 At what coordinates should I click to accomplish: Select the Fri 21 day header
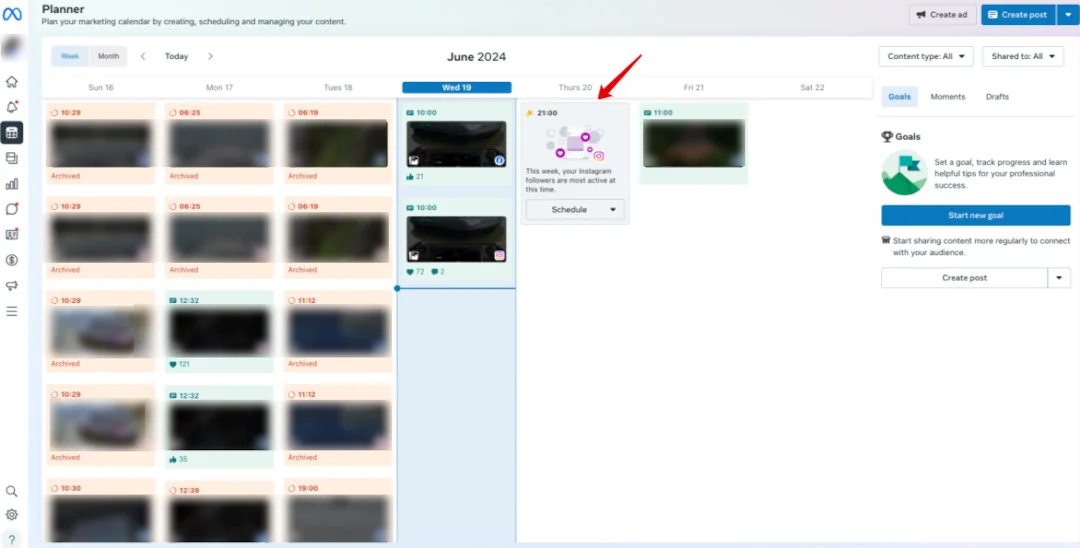(694, 87)
